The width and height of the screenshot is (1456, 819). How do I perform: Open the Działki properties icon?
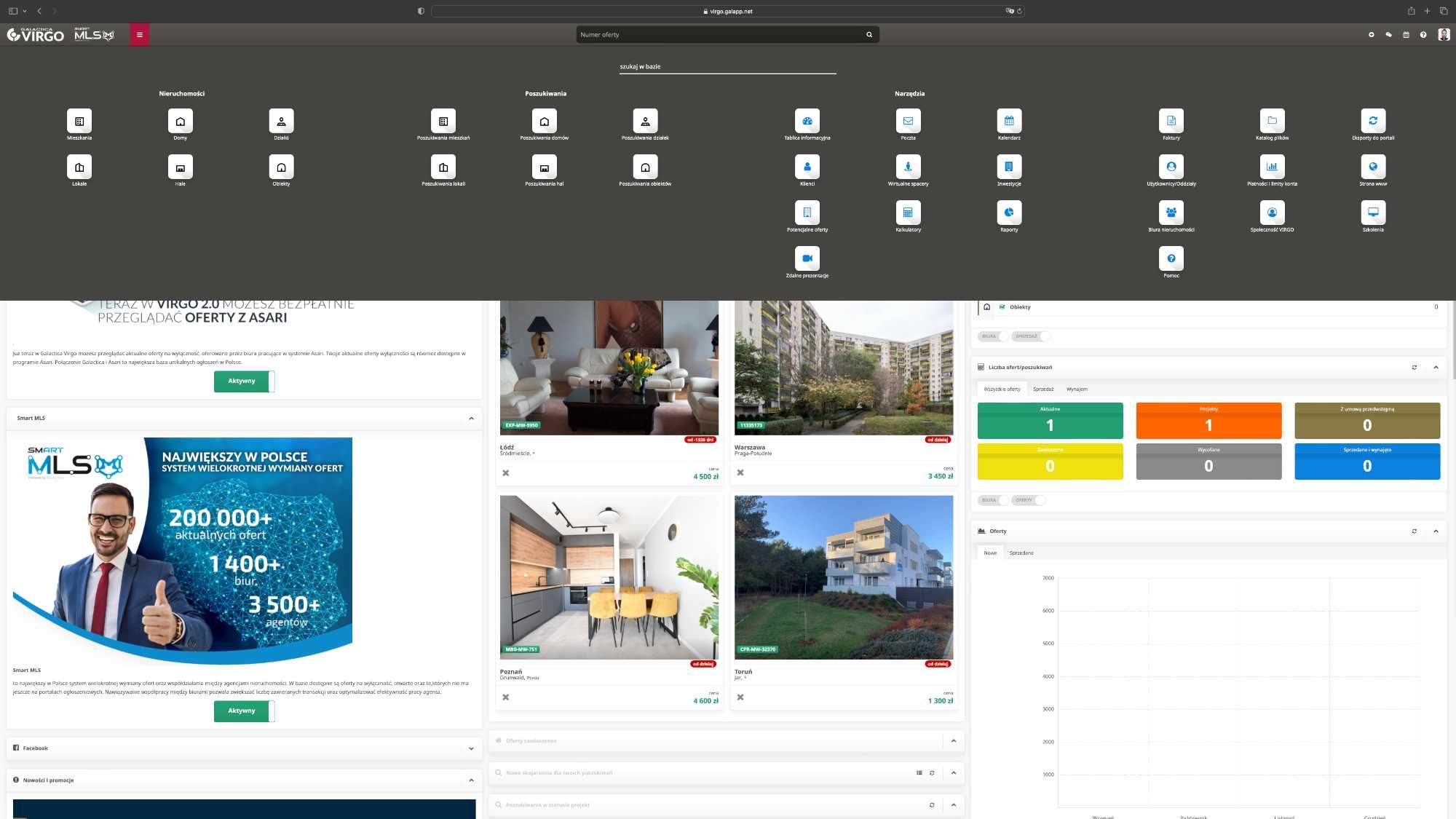[281, 121]
